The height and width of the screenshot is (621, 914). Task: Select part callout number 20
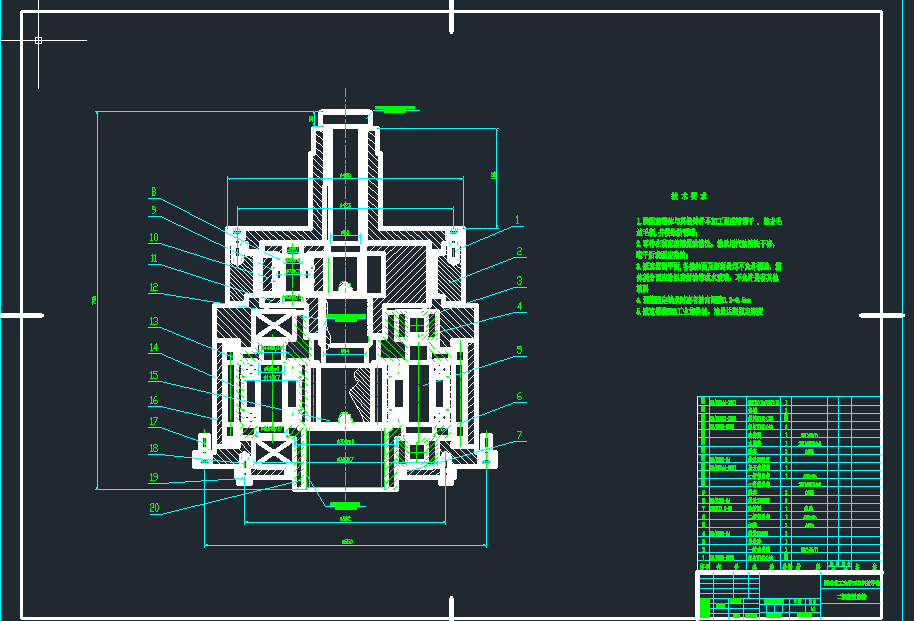coord(154,508)
